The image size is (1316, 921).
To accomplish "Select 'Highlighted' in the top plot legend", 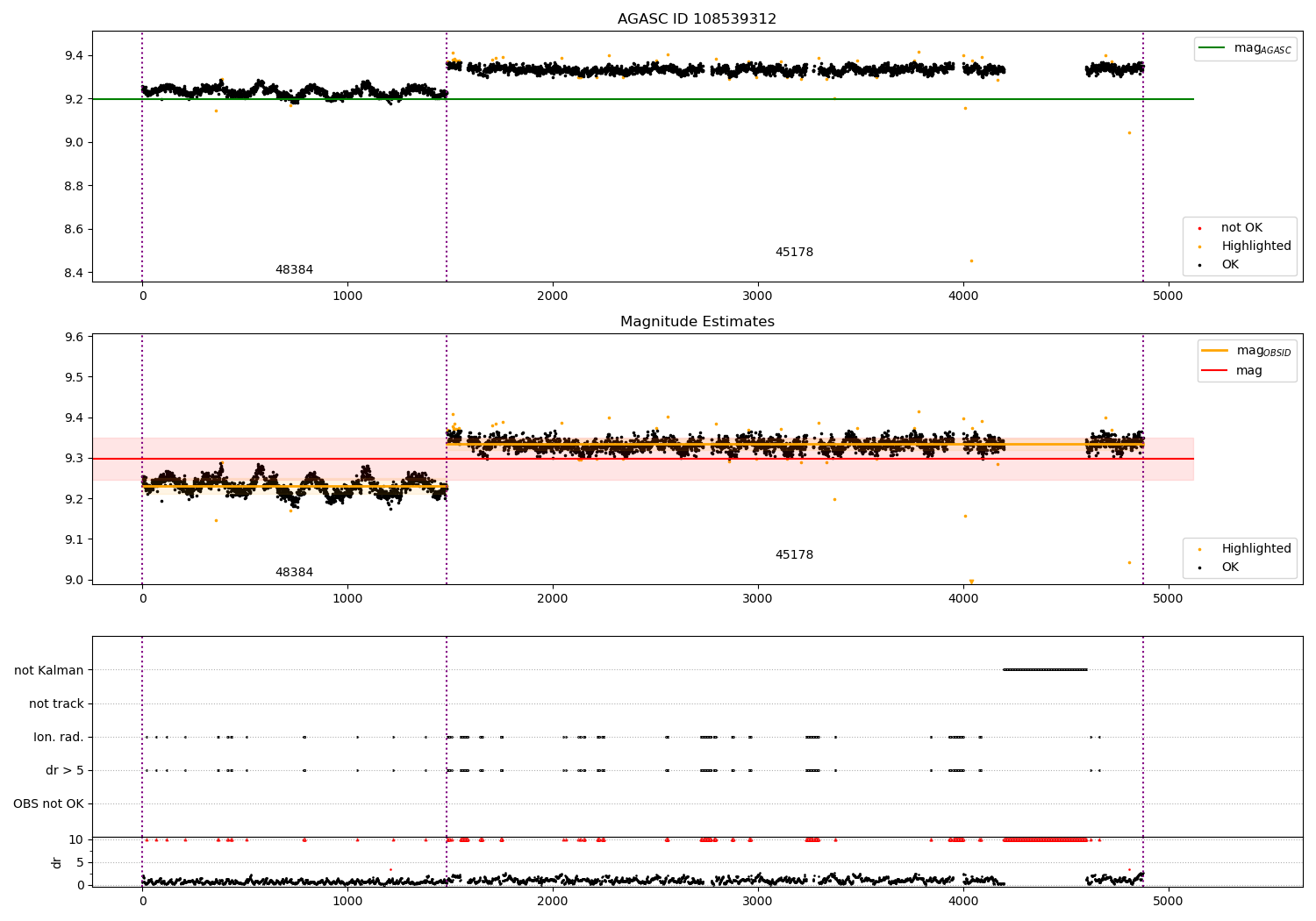I will click(1255, 246).
